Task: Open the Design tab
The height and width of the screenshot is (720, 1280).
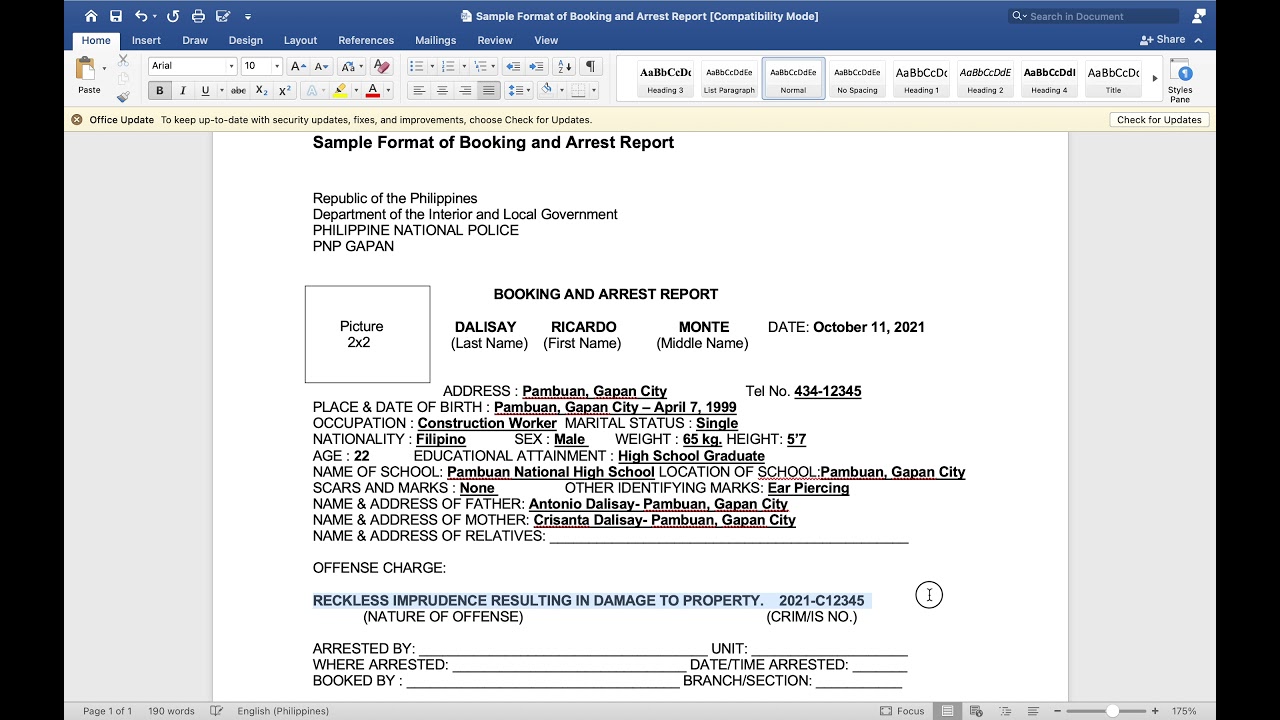Action: point(245,40)
